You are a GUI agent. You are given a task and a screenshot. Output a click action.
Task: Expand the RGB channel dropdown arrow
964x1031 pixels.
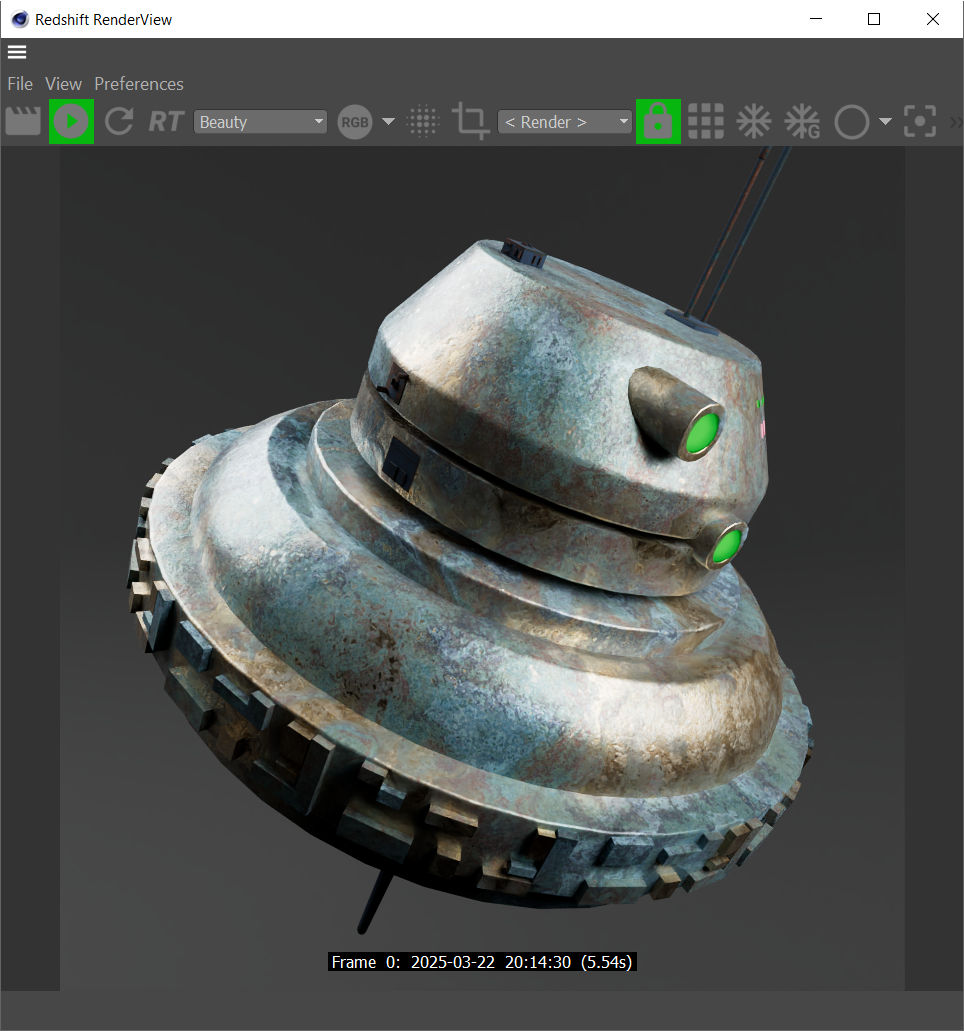(x=389, y=122)
